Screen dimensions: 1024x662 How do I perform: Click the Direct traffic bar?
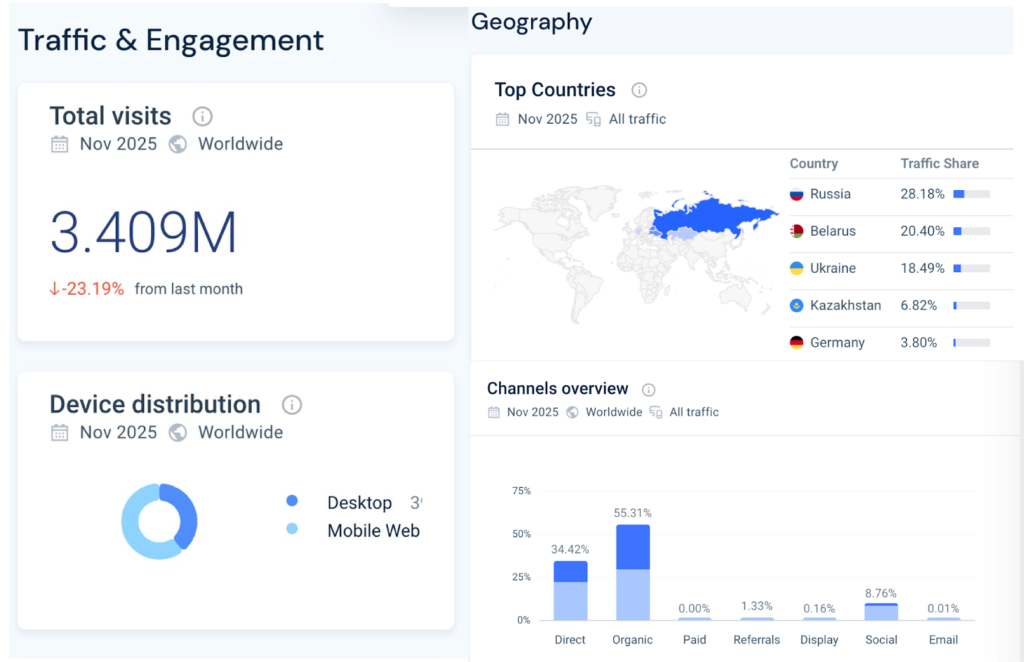click(570, 590)
